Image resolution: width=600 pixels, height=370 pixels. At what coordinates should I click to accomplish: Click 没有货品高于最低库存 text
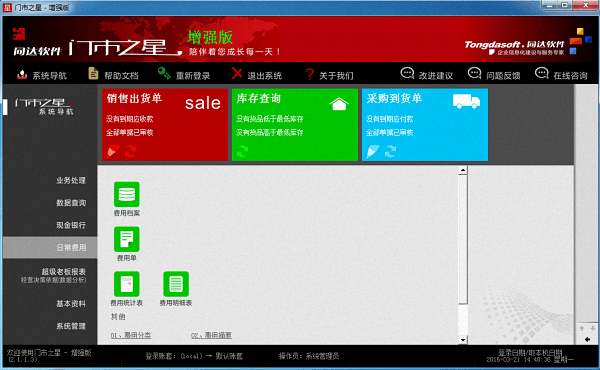coord(270,132)
